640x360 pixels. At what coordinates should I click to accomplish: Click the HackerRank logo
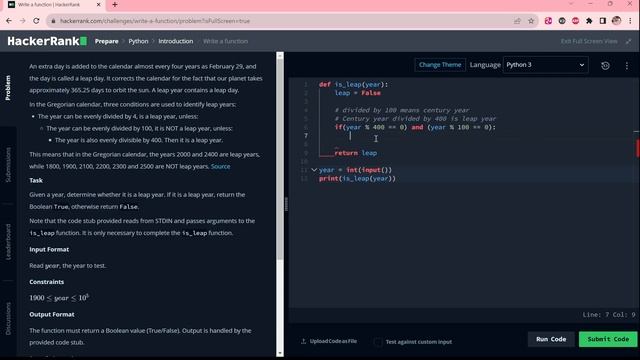pos(47,41)
